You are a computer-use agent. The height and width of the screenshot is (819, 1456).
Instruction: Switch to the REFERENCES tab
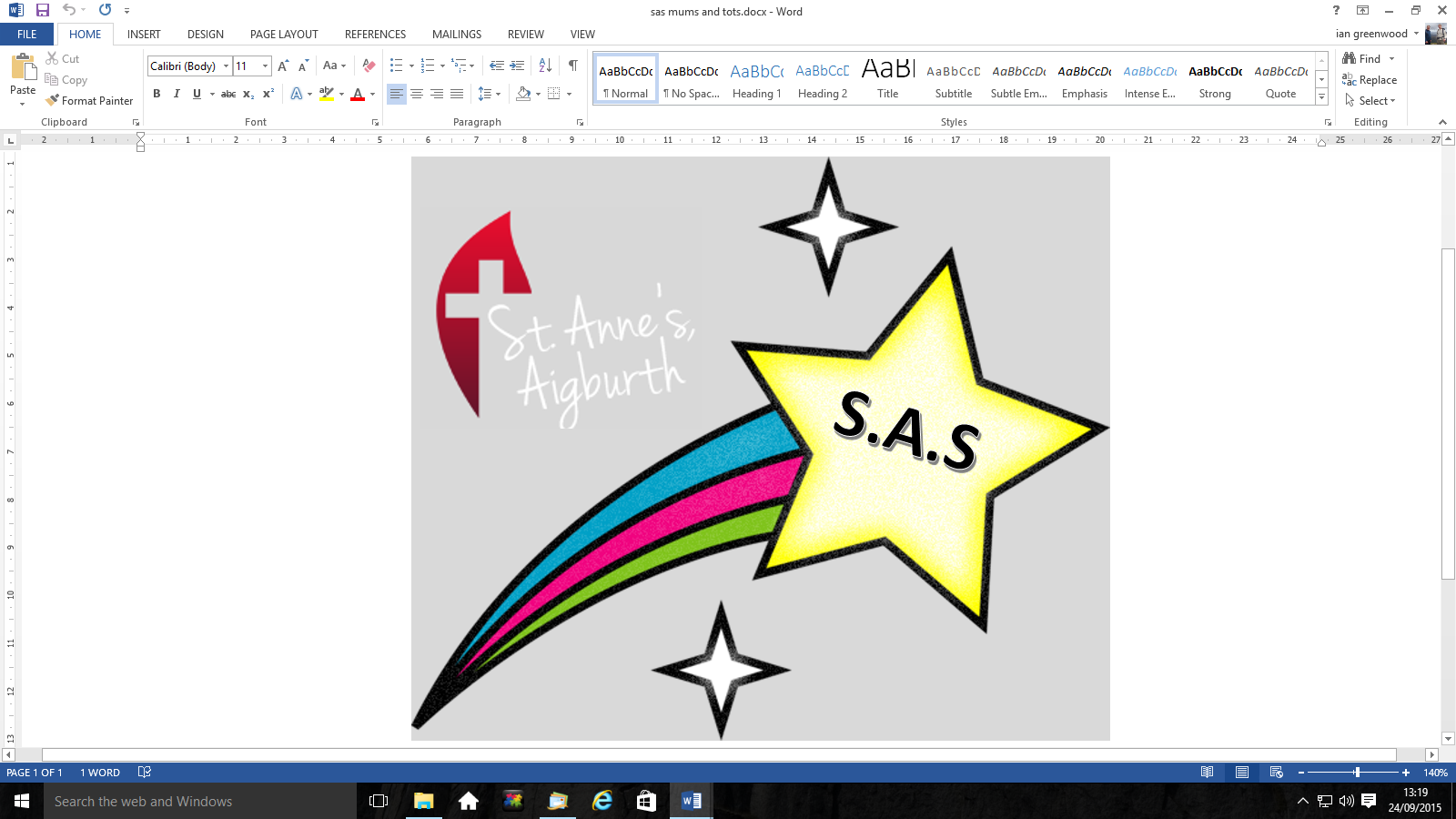tap(375, 35)
